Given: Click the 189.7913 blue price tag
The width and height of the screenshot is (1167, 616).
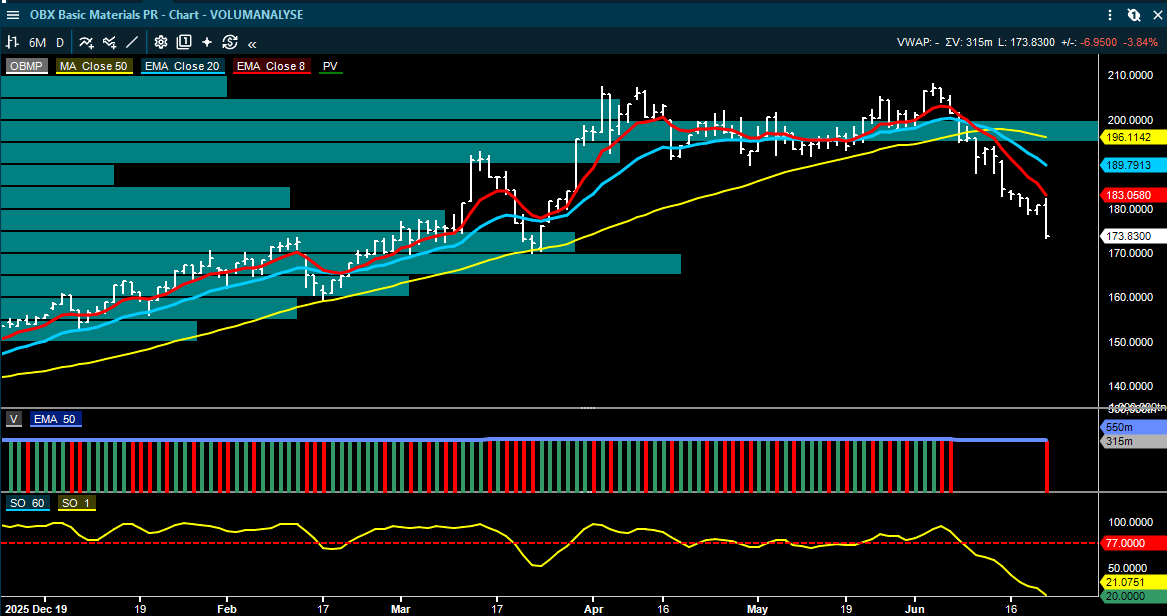Looking at the screenshot, I should pyautogui.click(x=1132, y=164).
